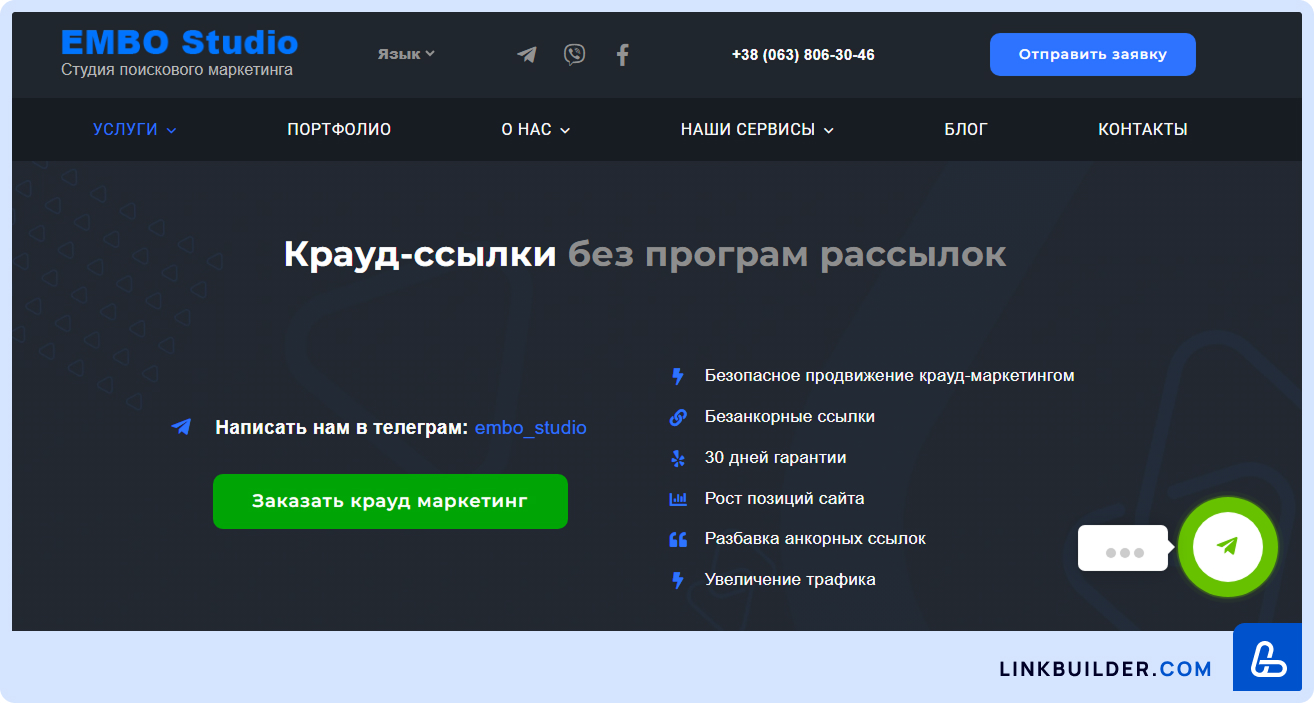Click the lightning icon beside Безопасное продвижение
Screen dimensions: 1314x703
coord(678,376)
